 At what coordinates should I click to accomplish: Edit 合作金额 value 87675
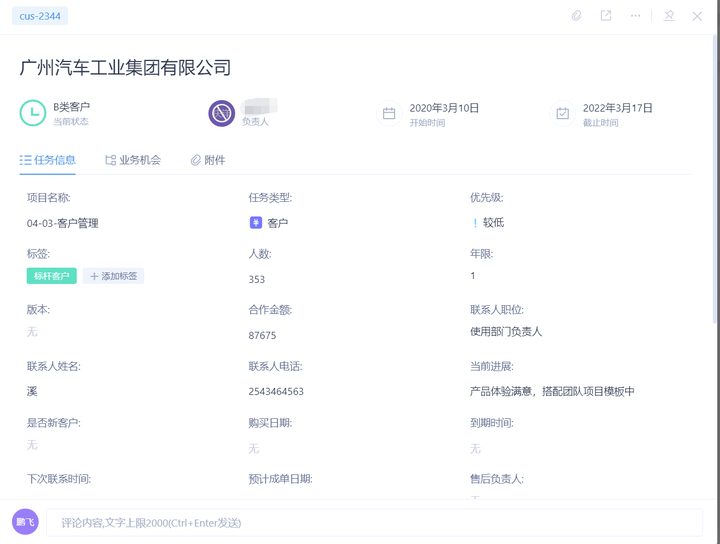(x=262, y=336)
